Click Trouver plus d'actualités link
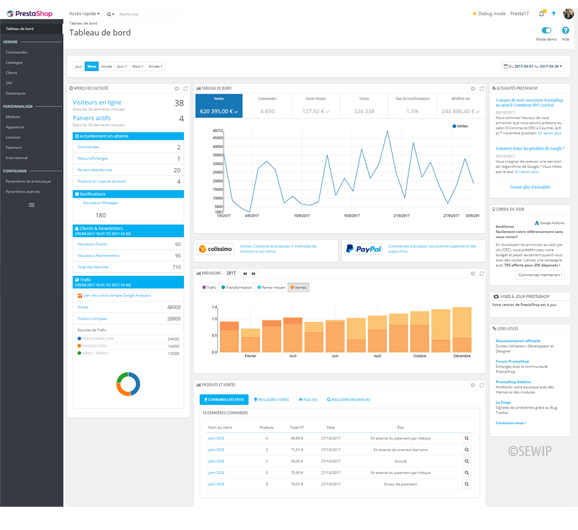The width and height of the screenshot is (578, 530). click(530, 187)
